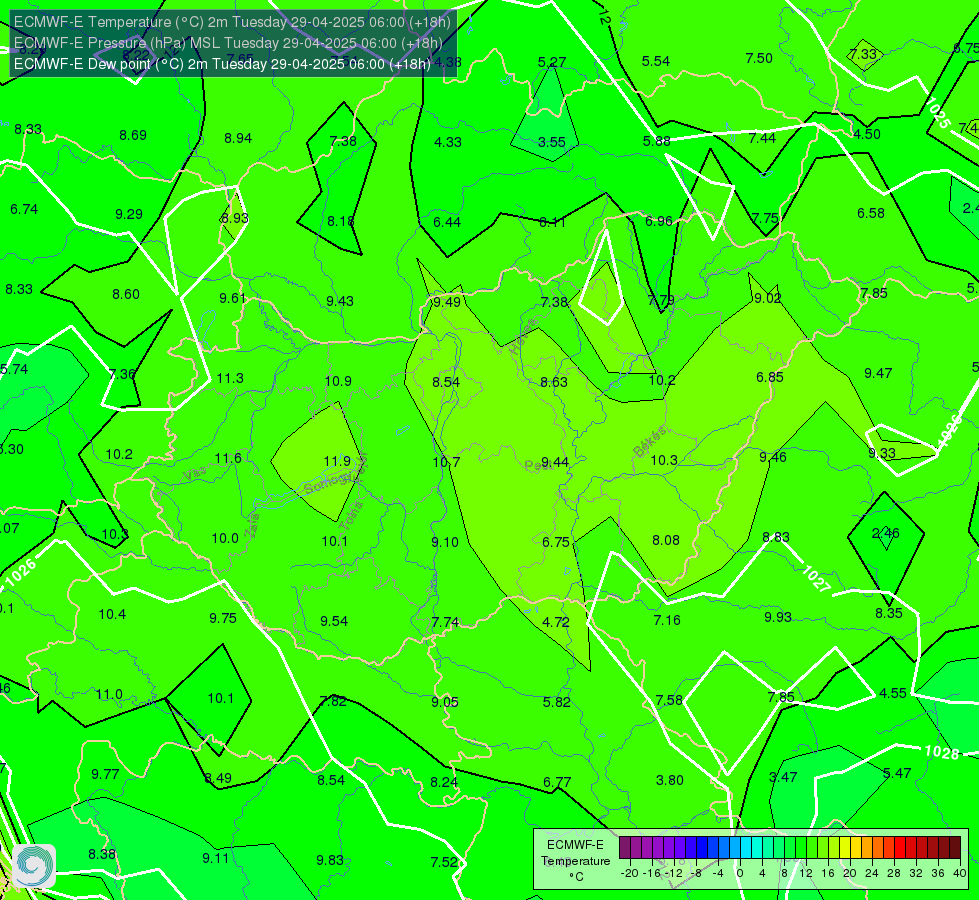979x900 pixels.
Task: Click the 8.08 temperature value
Action: coord(666,540)
